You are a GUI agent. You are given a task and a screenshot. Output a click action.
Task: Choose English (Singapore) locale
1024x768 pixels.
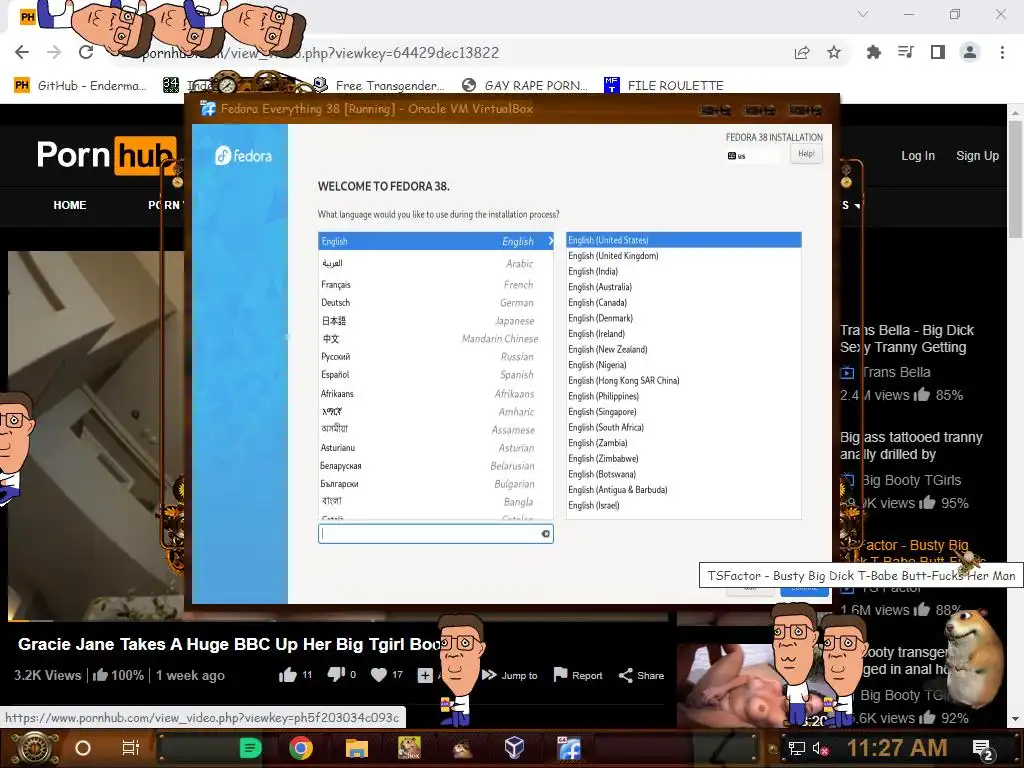(x=684, y=412)
